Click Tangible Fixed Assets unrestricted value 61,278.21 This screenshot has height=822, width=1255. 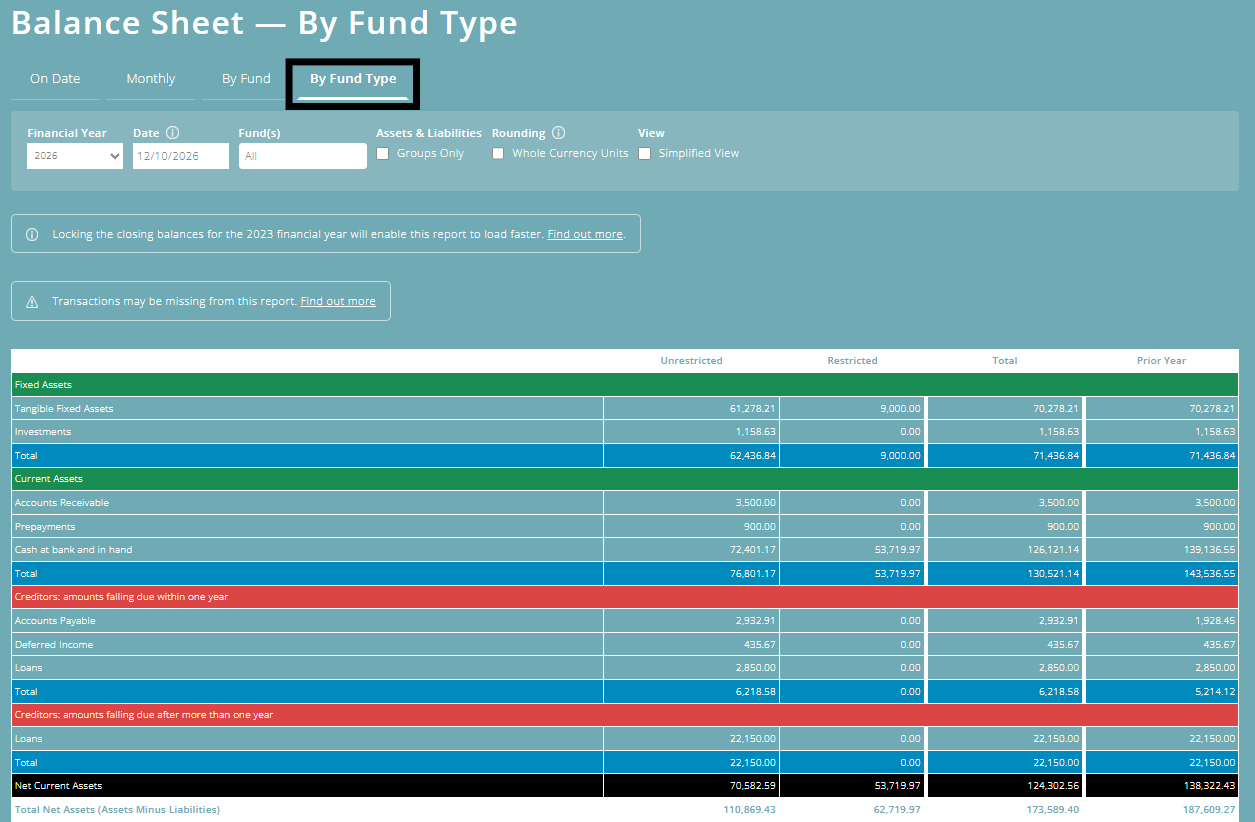[x=753, y=409]
